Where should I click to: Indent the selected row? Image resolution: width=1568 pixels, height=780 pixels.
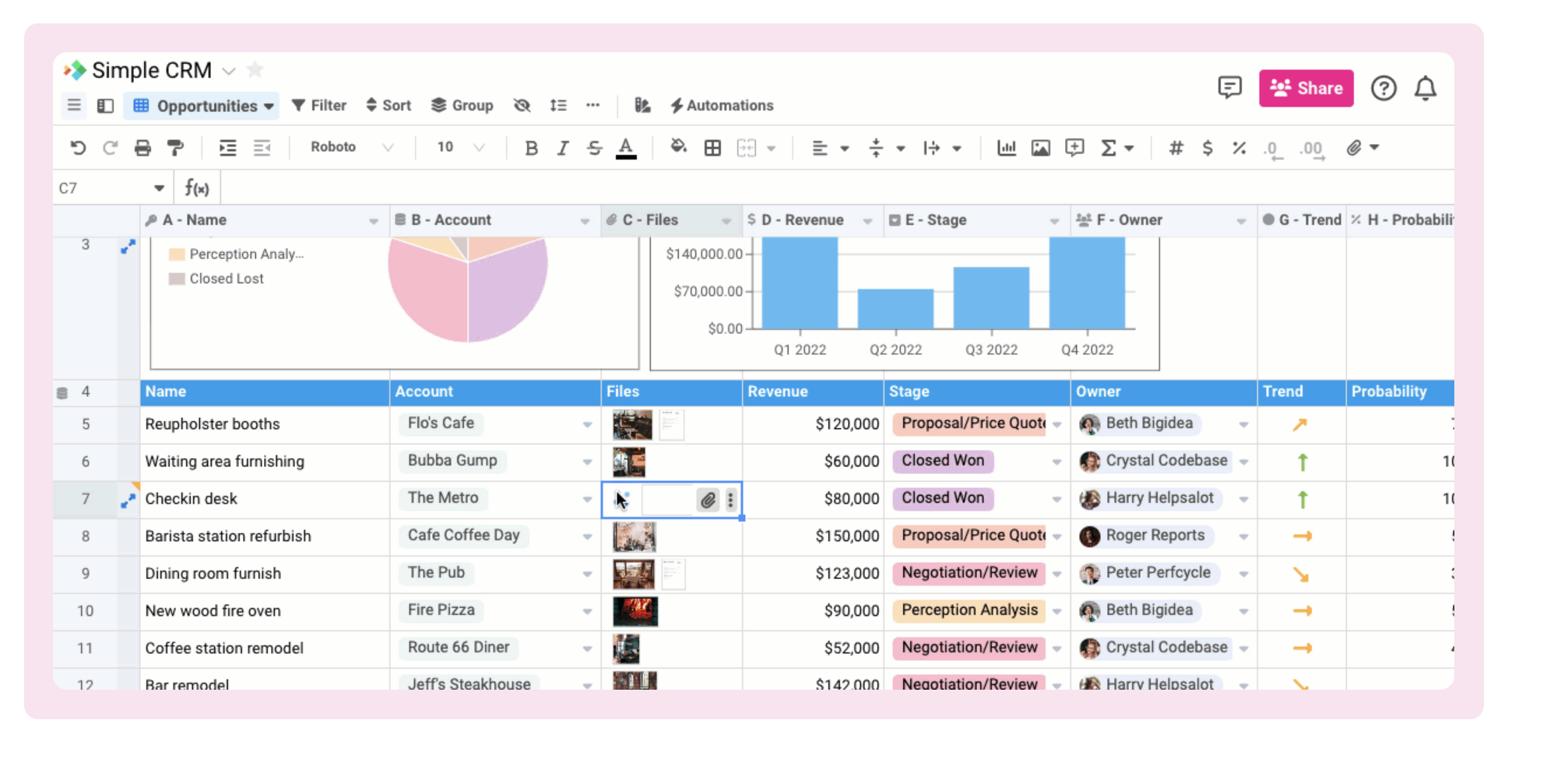[227, 148]
